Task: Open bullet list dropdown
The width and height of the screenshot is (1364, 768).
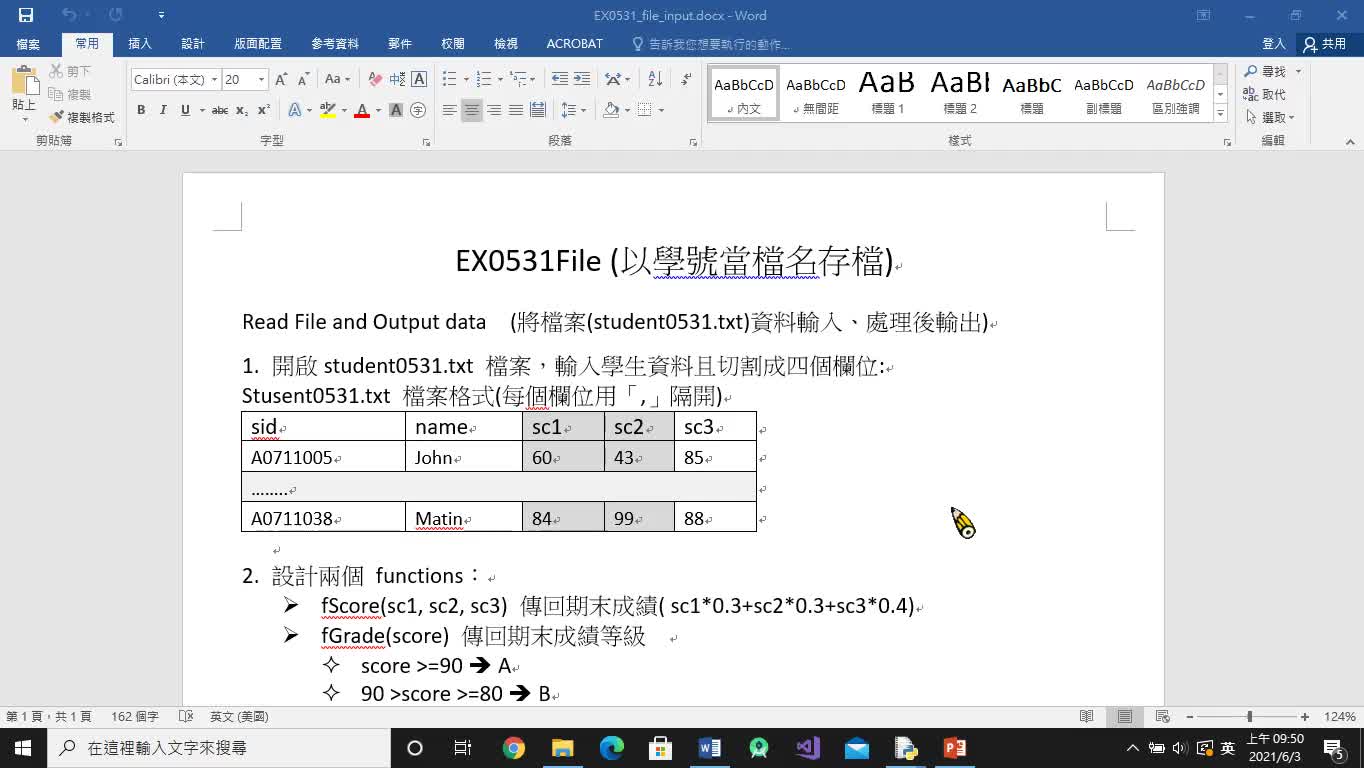Action: tap(465, 79)
